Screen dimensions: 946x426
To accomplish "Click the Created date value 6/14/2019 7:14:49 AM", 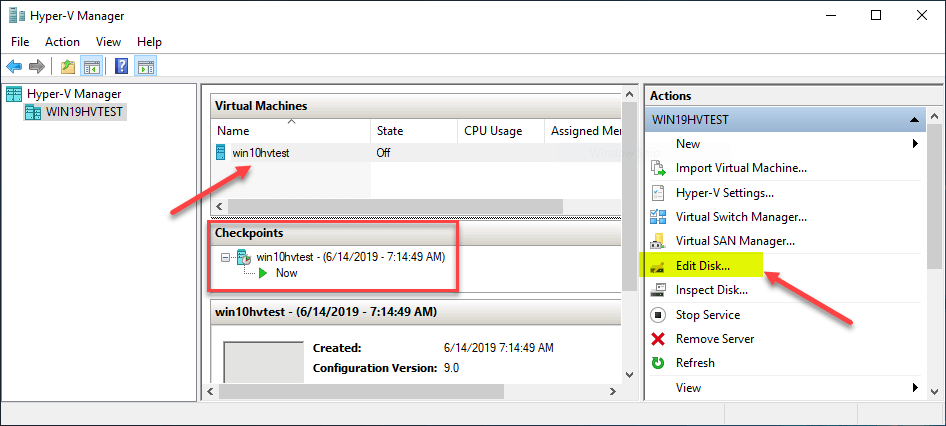I will [x=498, y=348].
